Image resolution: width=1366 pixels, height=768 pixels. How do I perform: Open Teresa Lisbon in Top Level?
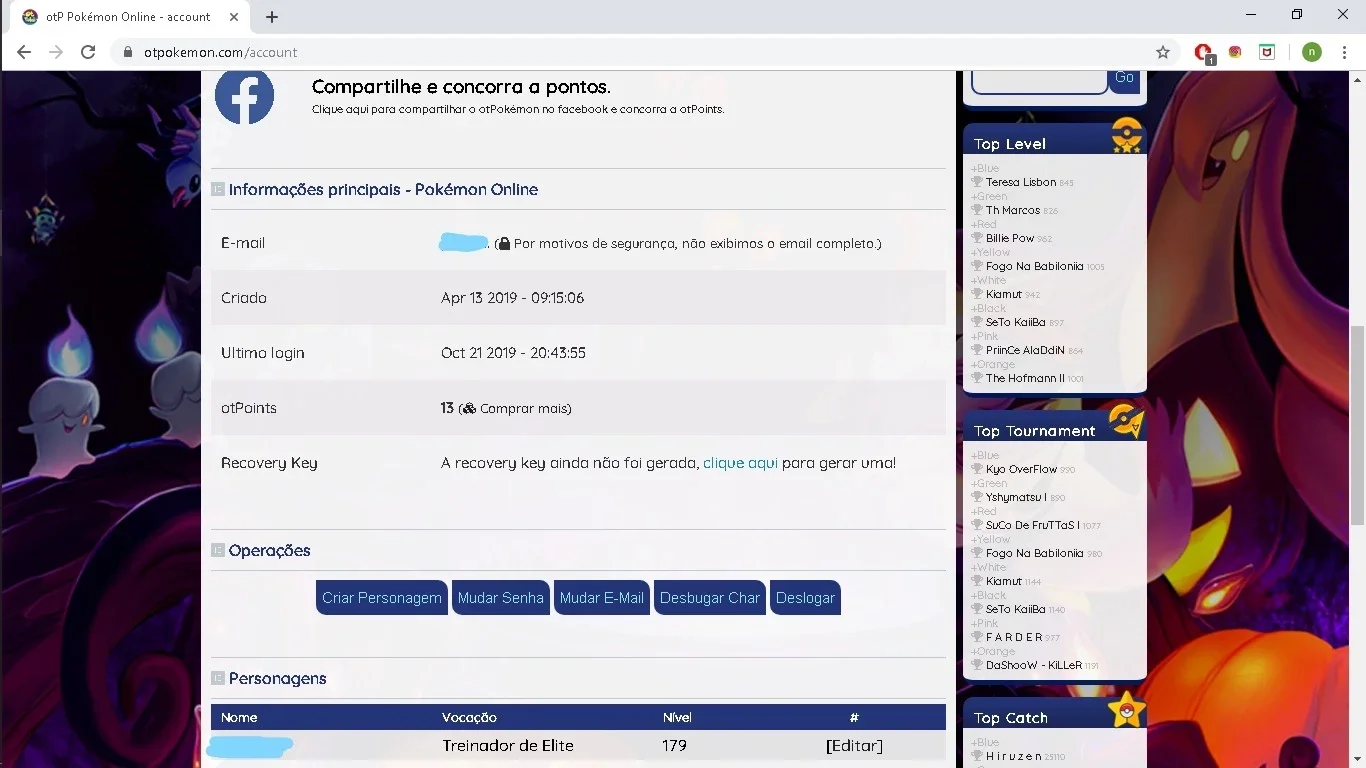coord(1021,182)
